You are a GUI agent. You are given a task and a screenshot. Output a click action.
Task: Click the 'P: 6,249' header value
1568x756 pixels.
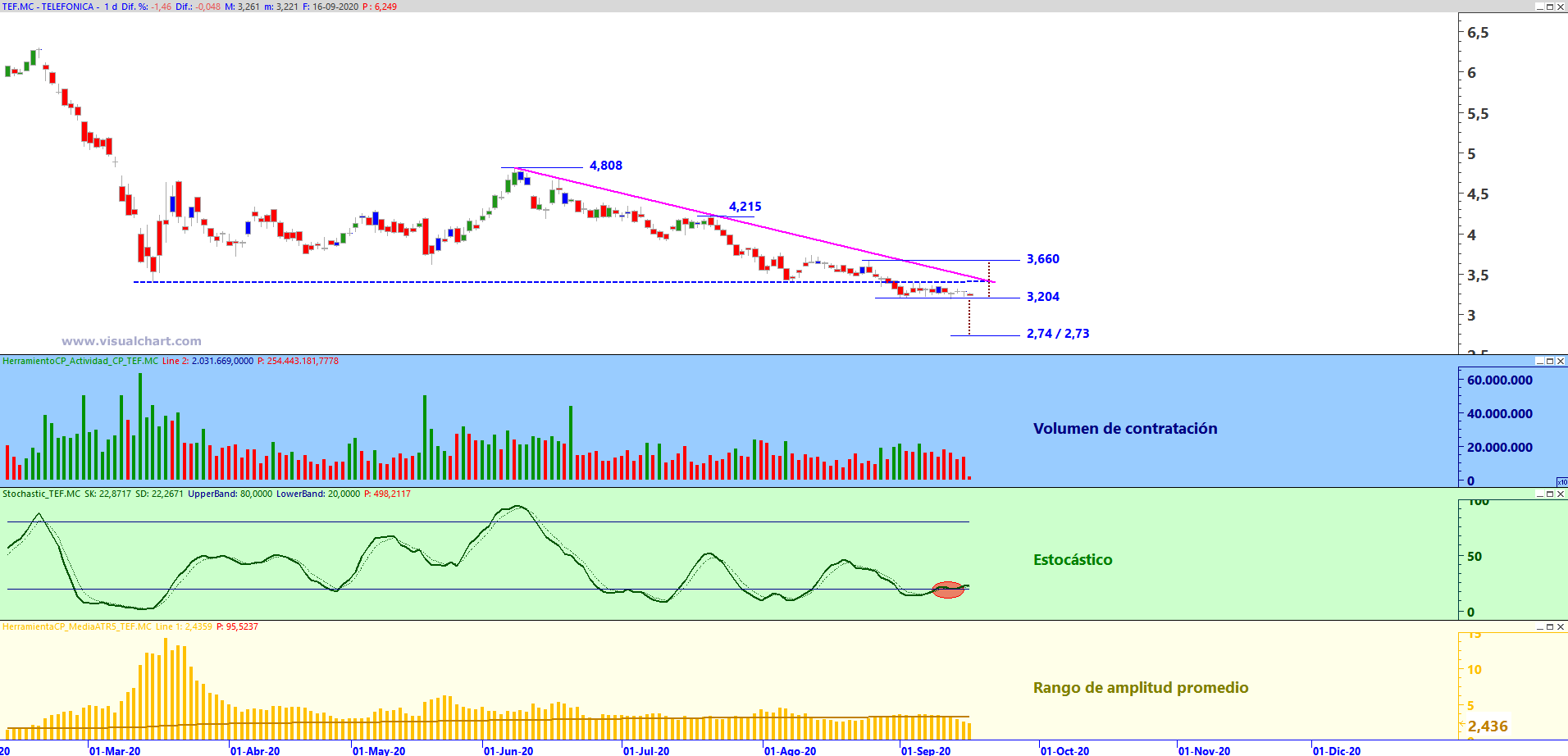(x=380, y=7)
